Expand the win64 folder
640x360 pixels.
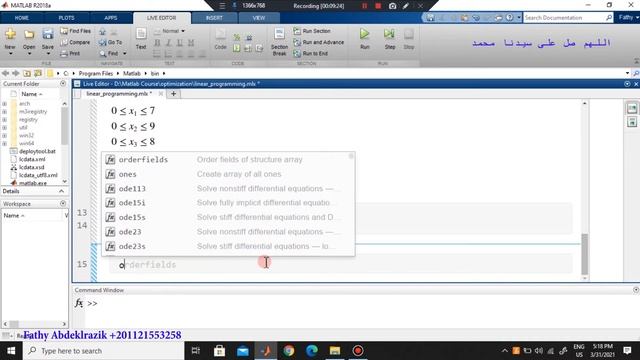click(4, 143)
